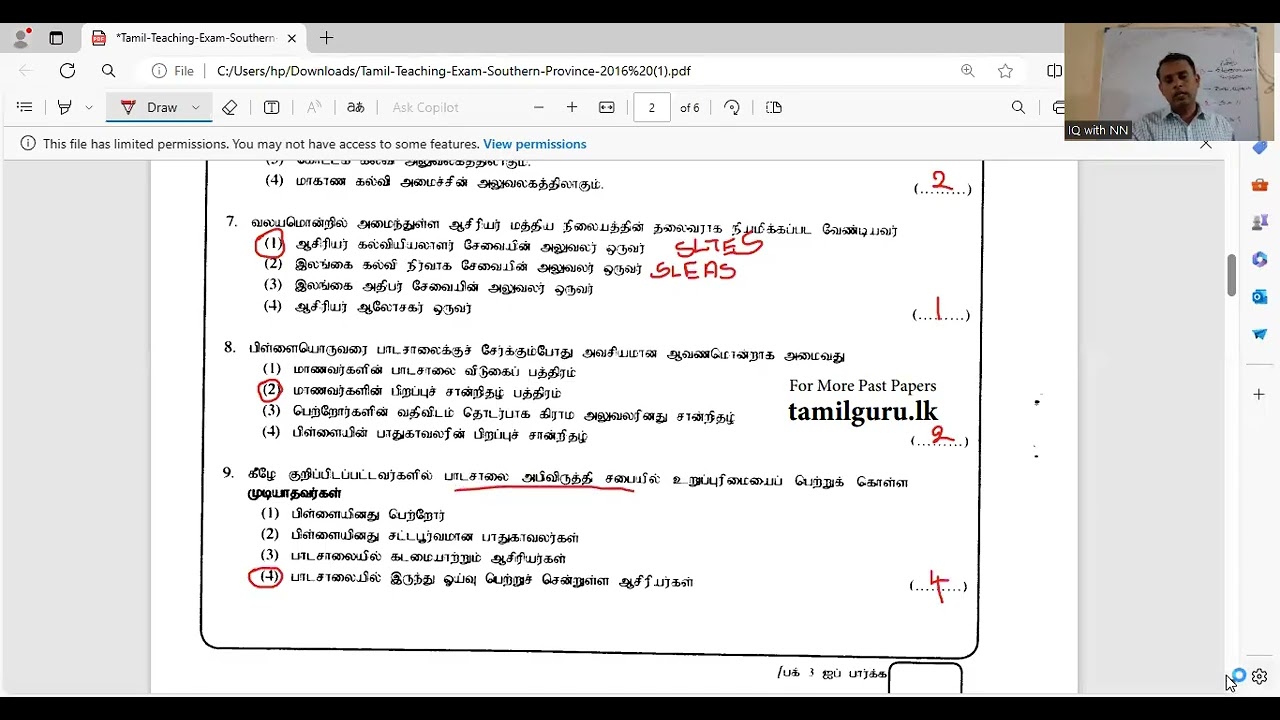The height and width of the screenshot is (720, 1280).
Task: Open the tamilguru.lk link text
Action: (863, 411)
